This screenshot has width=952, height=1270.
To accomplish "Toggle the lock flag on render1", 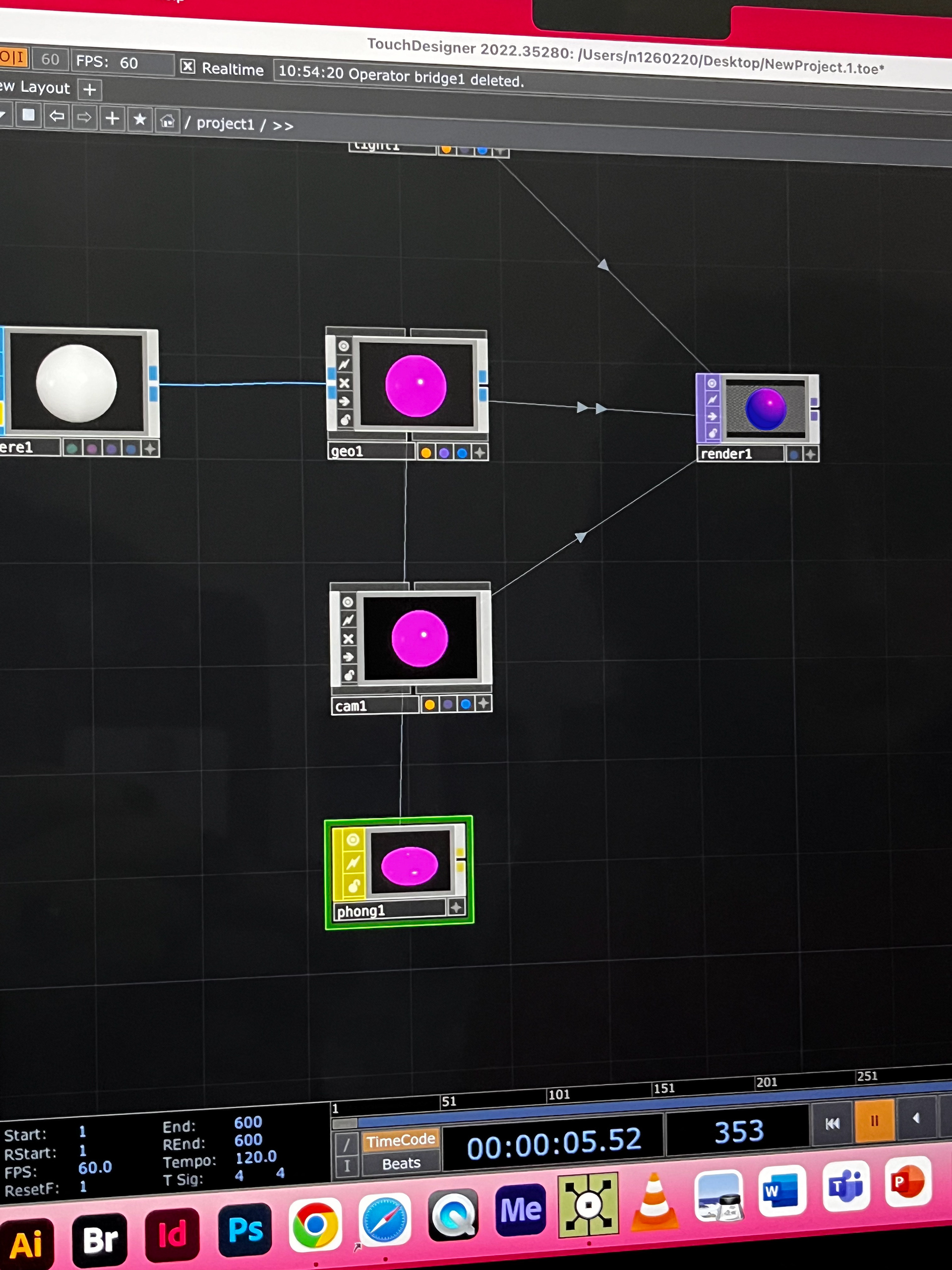I will tap(713, 433).
